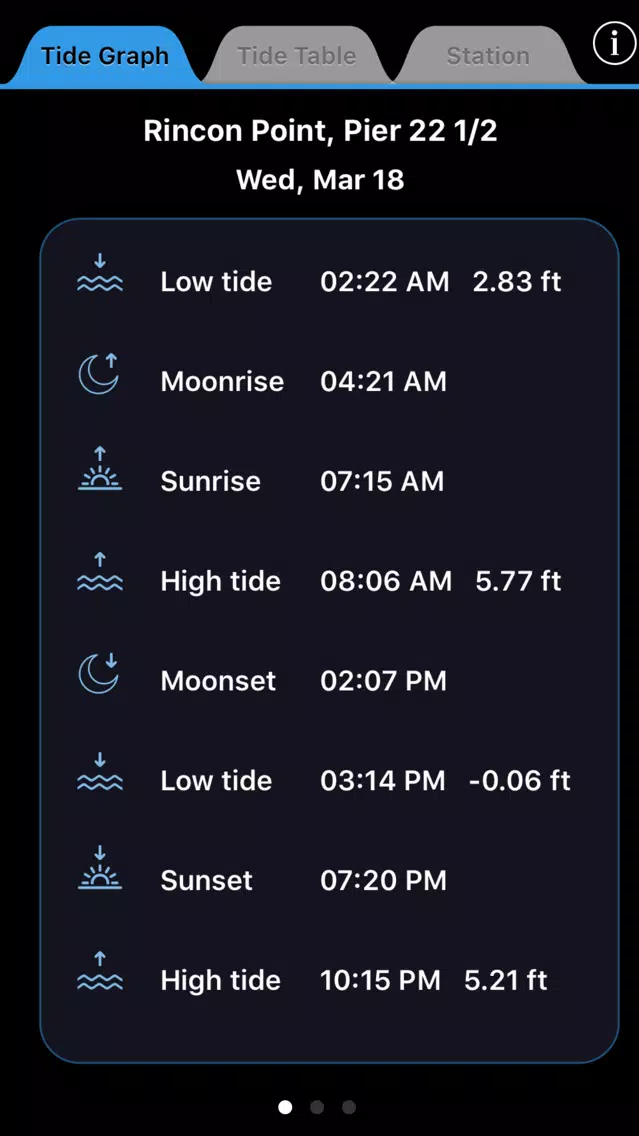639x1136 pixels.
Task: Open the Station tab
Action: pos(487,56)
